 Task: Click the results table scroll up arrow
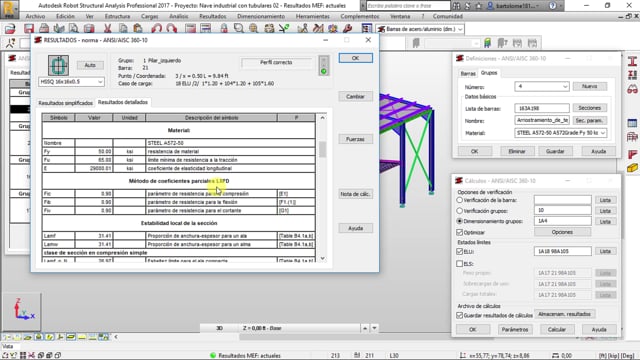[322, 118]
